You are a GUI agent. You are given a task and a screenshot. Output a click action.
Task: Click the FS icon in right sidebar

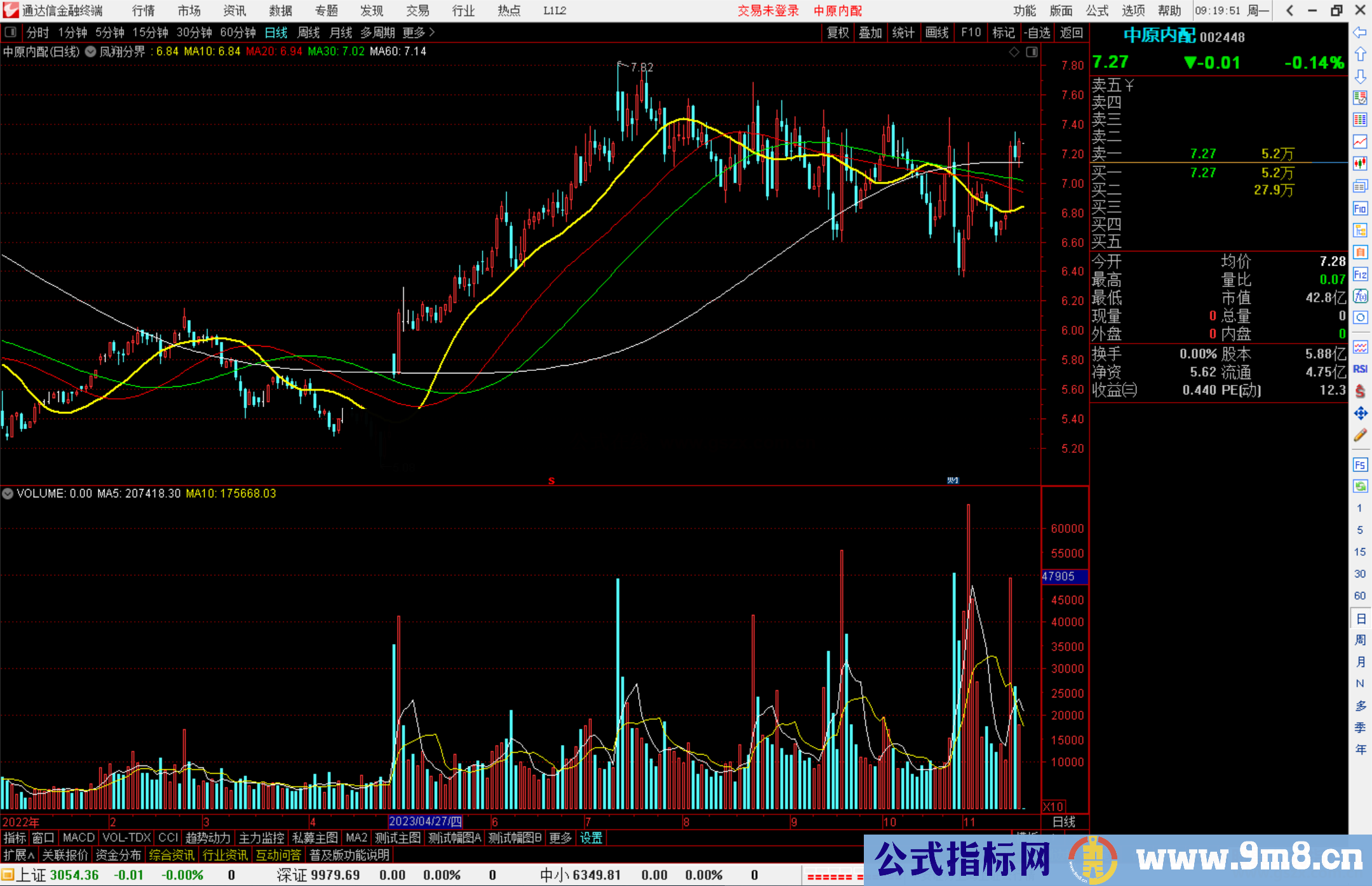[x=1360, y=465]
